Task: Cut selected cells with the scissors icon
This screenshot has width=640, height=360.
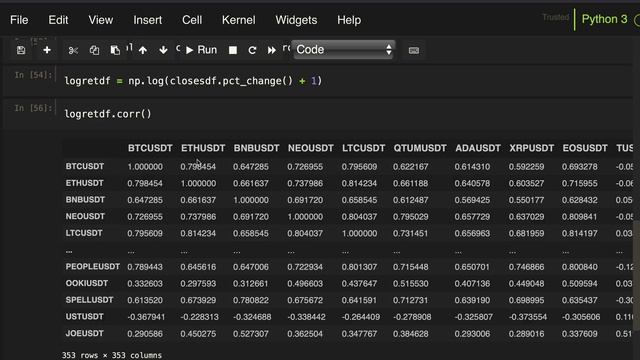Action: (73, 50)
